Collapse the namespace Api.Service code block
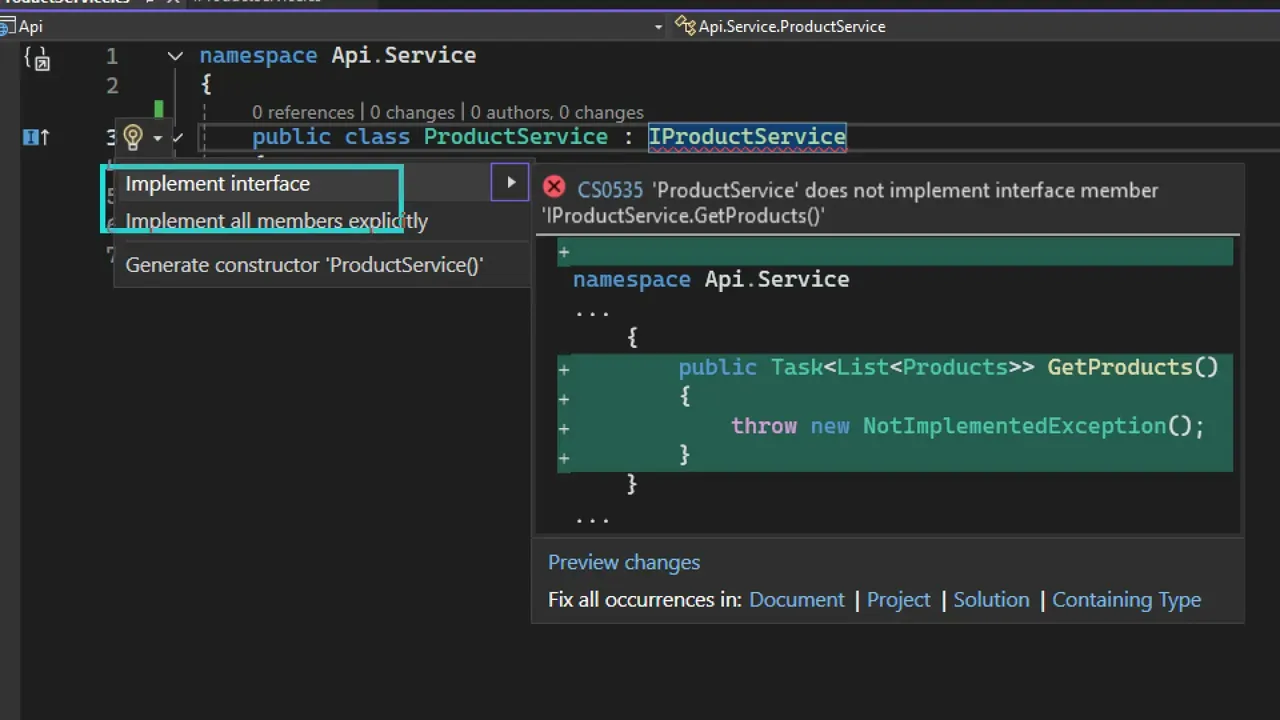Screen dimensions: 1280x720 coord(175,56)
